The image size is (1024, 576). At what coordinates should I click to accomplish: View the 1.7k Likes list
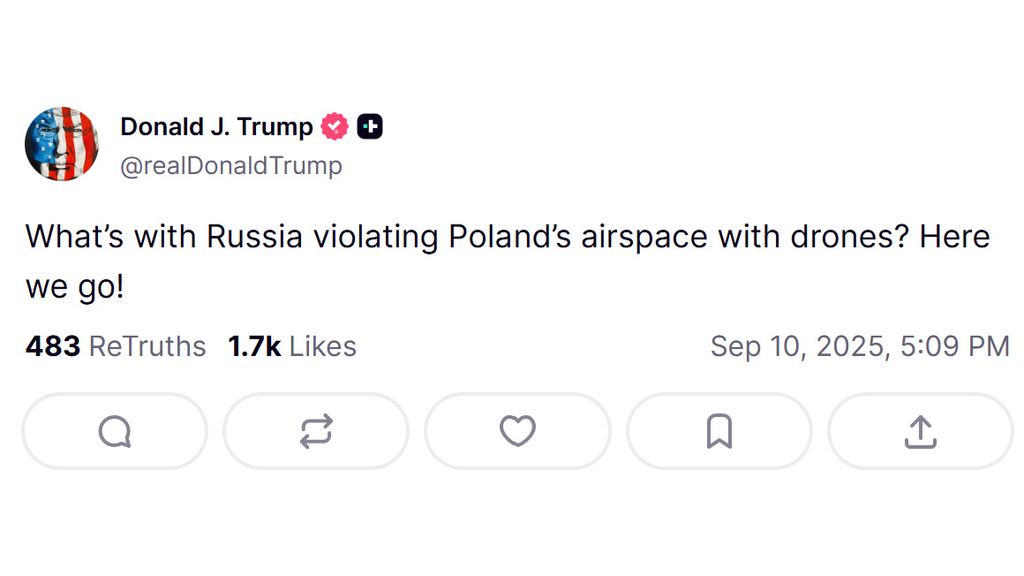292,346
